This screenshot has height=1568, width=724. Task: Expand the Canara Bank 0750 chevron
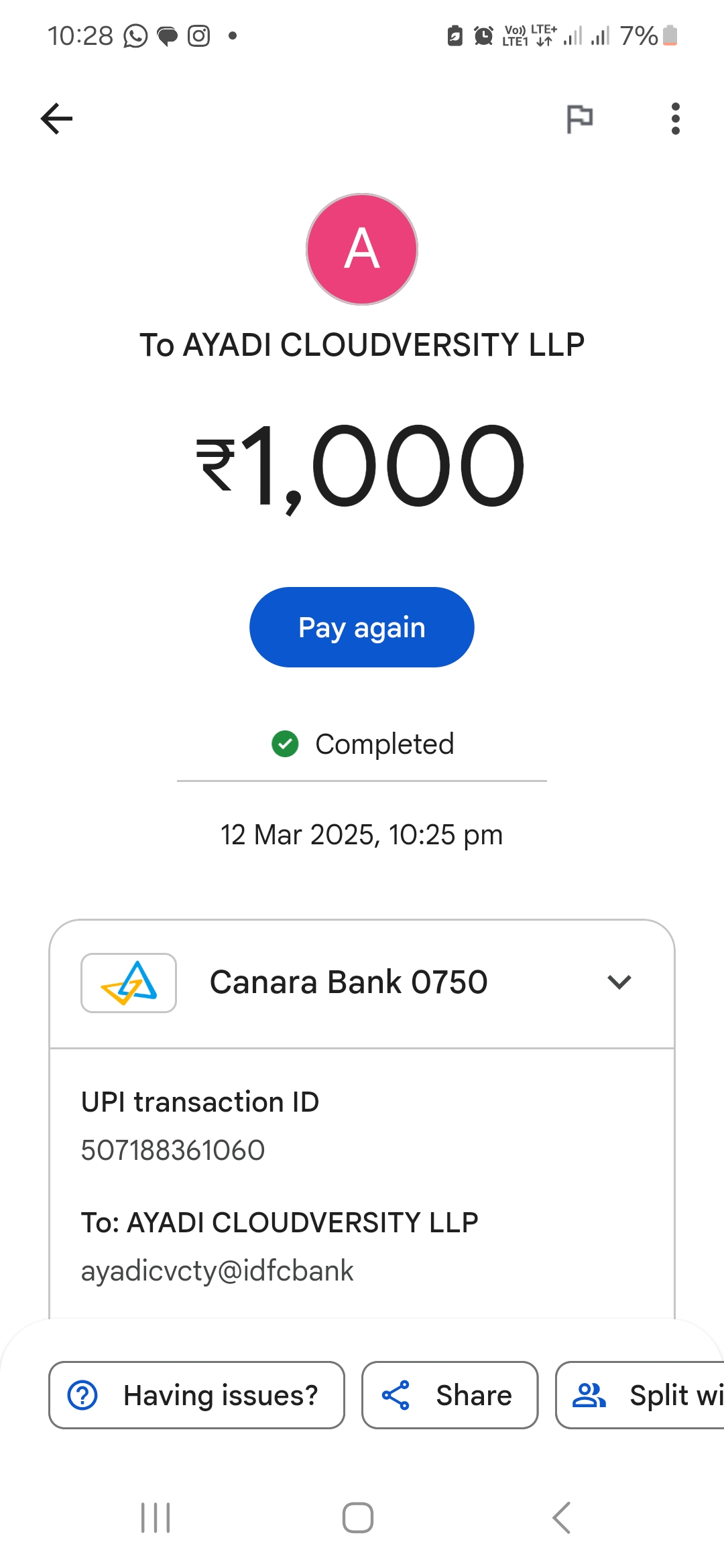(619, 982)
